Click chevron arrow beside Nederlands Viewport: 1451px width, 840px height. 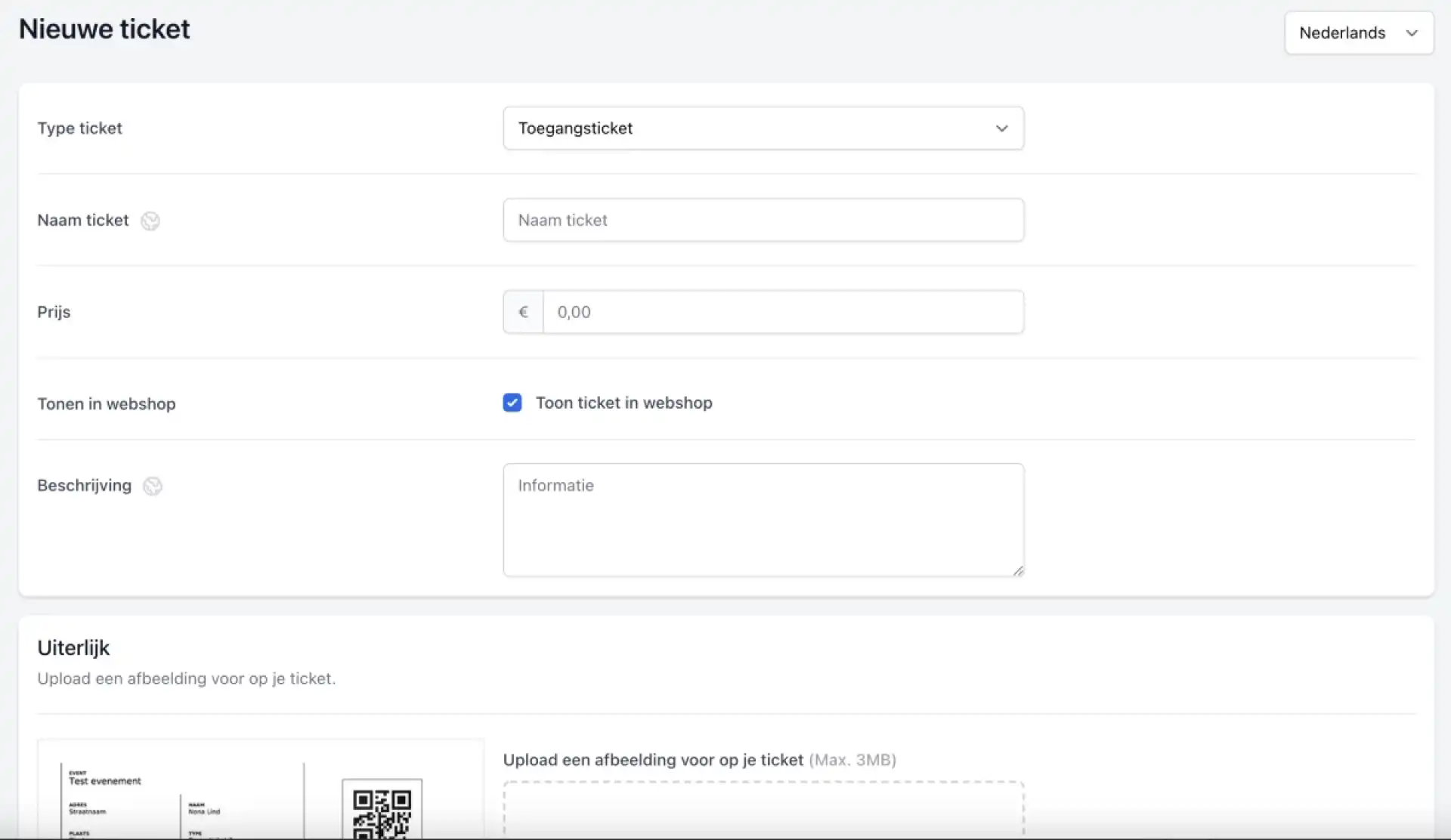tap(1411, 33)
